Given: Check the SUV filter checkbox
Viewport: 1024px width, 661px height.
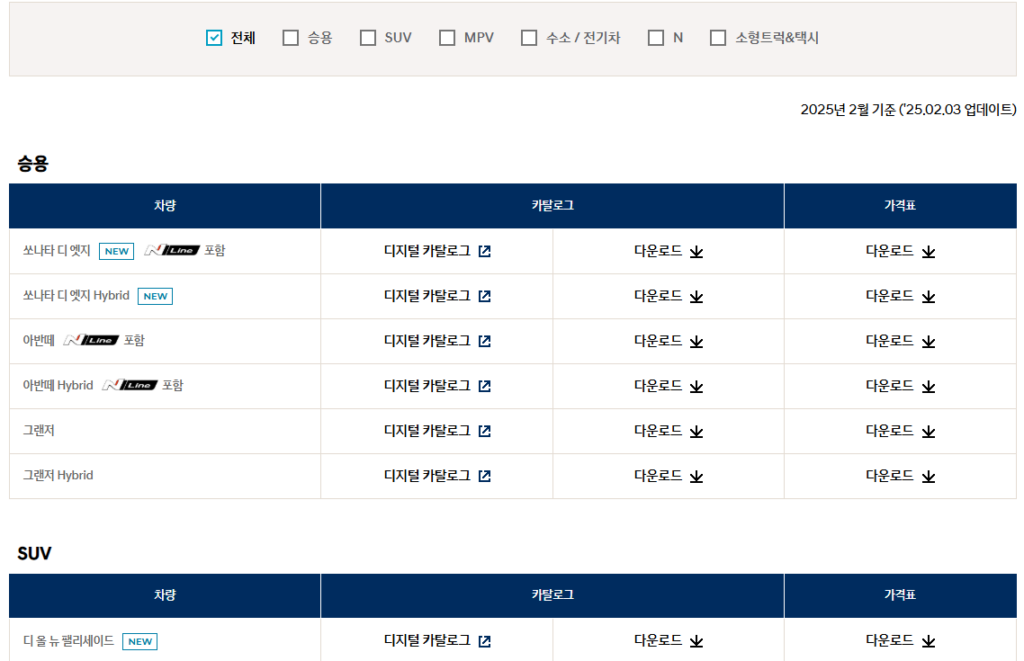Looking at the screenshot, I should 368,38.
